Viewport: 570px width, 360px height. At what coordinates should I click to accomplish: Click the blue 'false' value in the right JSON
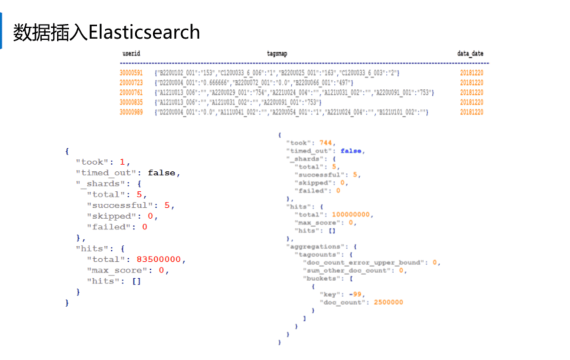(x=351, y=151)
